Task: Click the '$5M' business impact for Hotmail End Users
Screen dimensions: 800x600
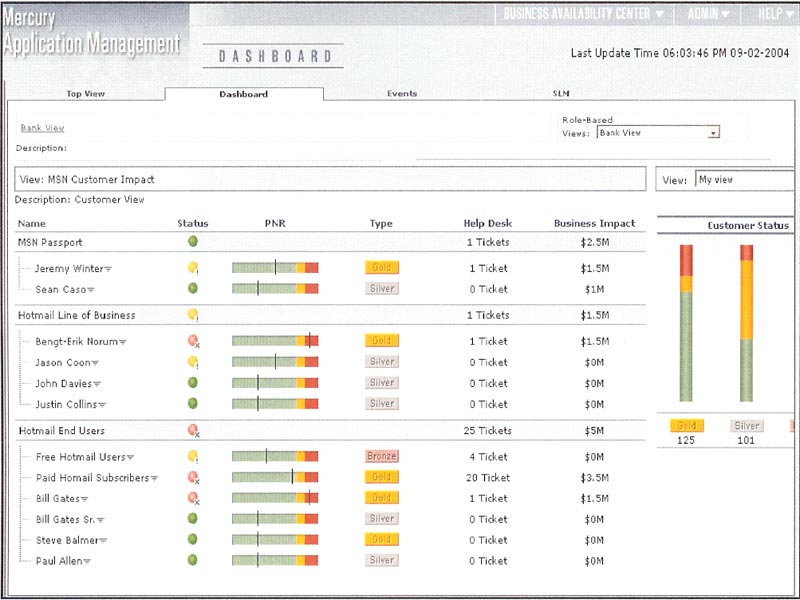Action: coord(594,431)
